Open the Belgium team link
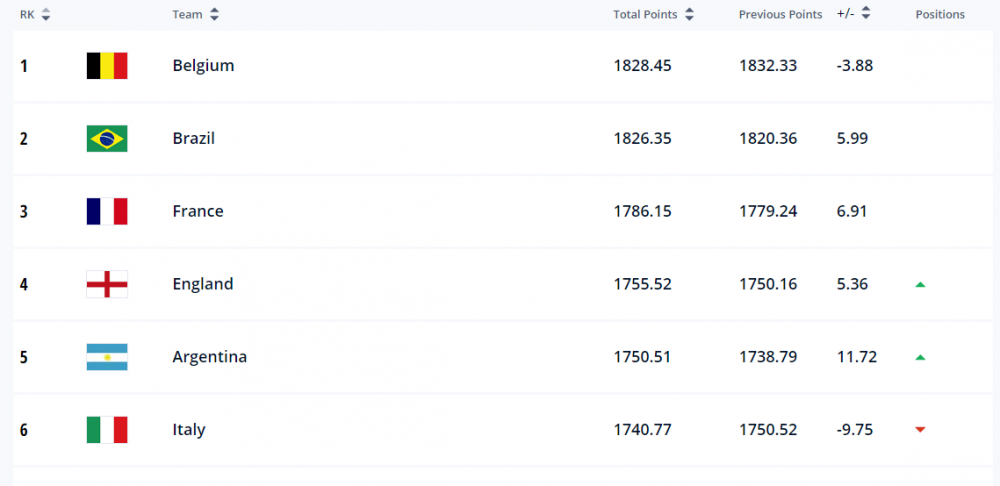The image size is (1000, 486). (x=203, y=66)
